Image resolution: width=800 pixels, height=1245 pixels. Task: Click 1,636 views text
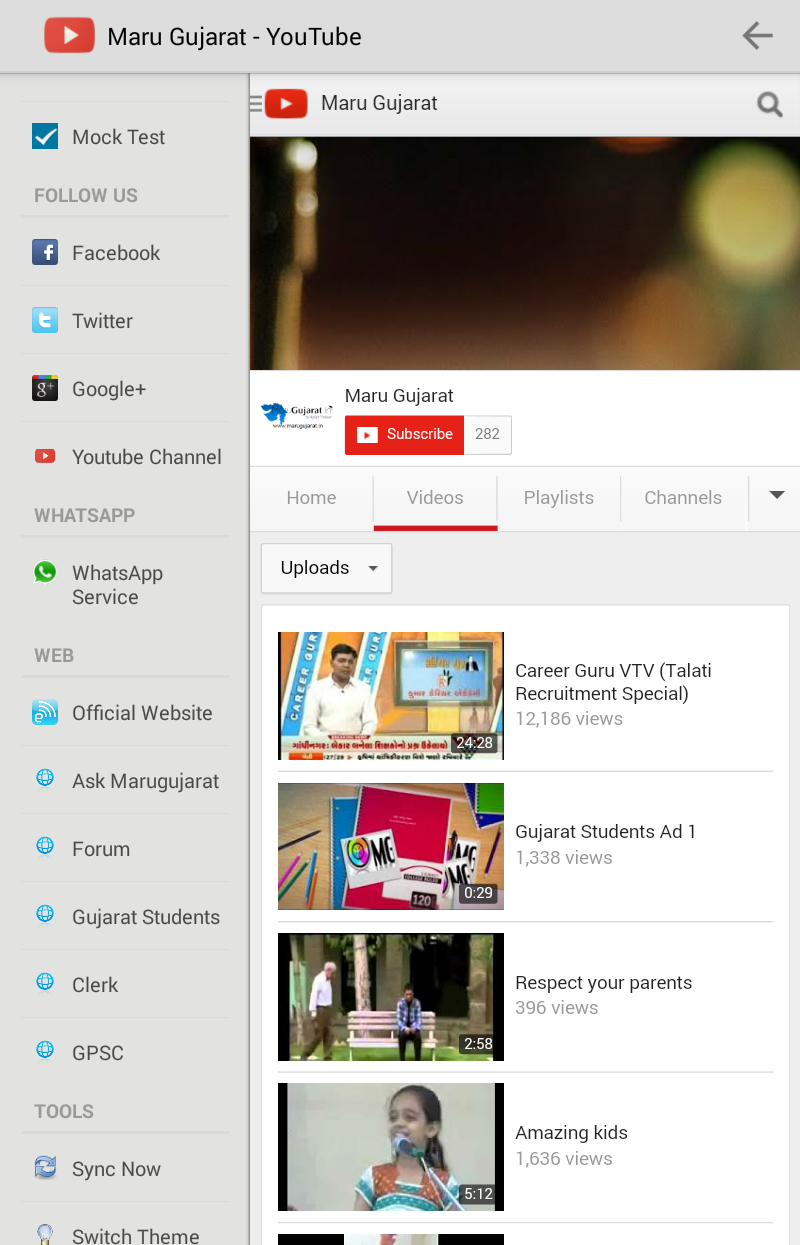(x=564, y=1159)
